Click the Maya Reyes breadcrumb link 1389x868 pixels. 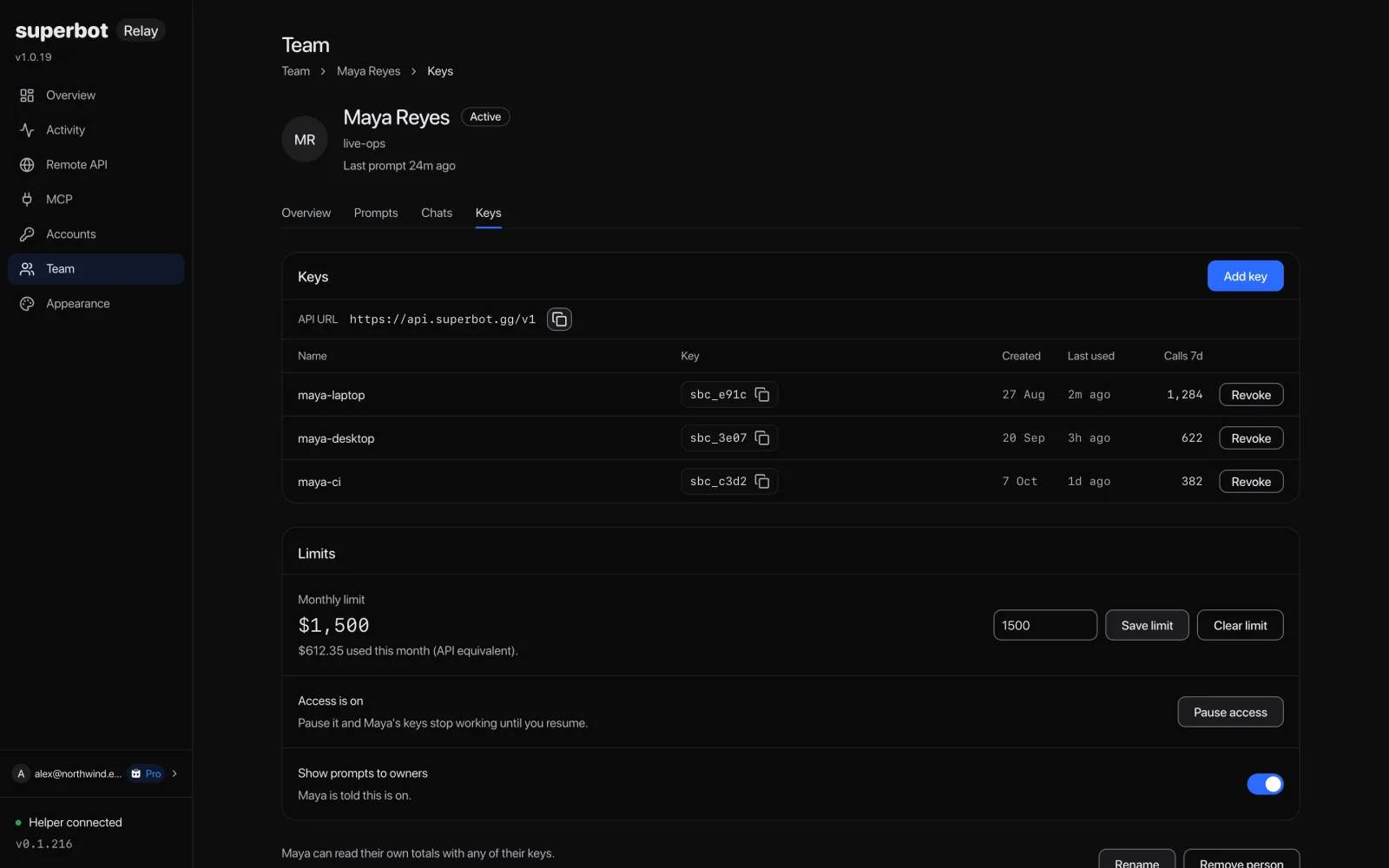pyautogui.click(x=369, y=71)
